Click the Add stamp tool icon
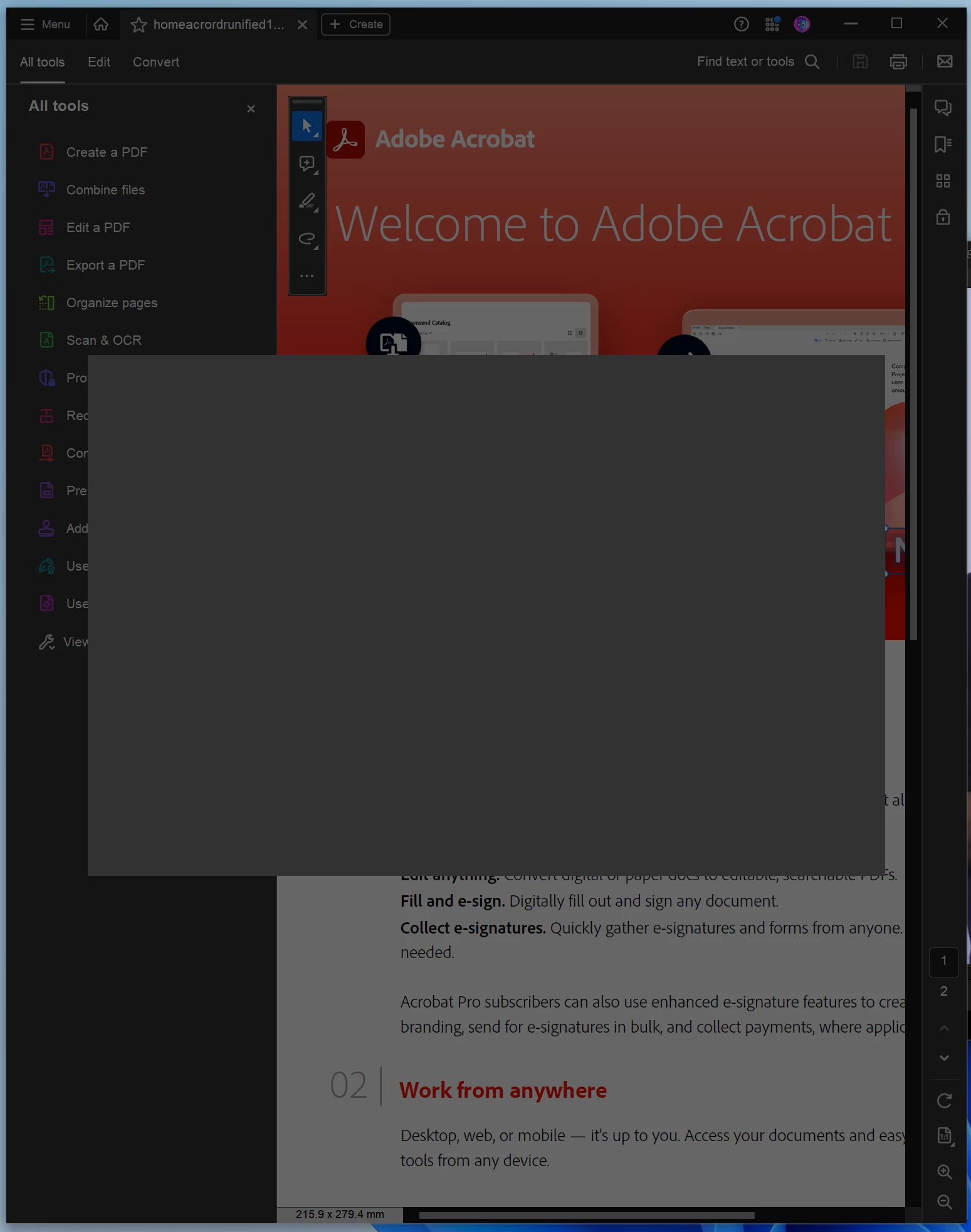 coord(47,529)
